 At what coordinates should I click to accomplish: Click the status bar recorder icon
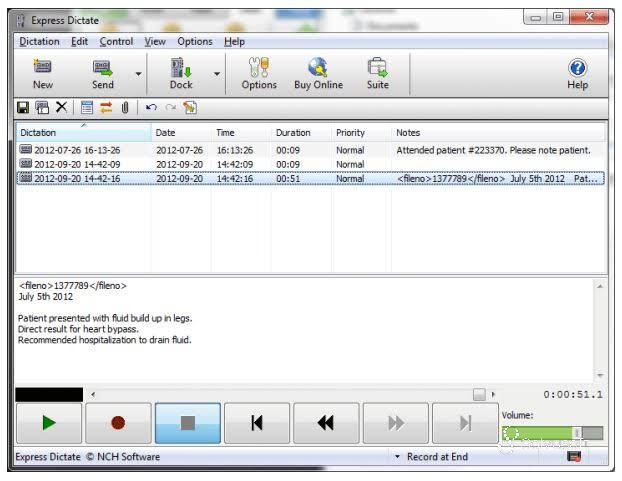574,456
